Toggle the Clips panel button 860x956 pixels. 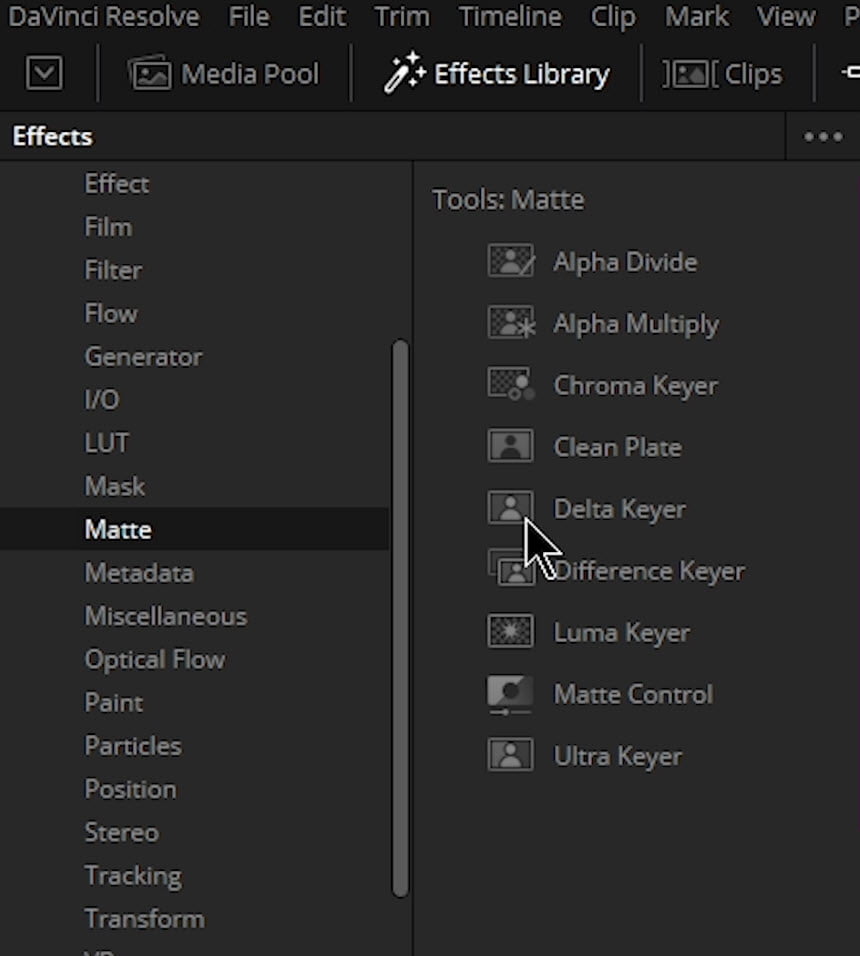click(723, 74)
